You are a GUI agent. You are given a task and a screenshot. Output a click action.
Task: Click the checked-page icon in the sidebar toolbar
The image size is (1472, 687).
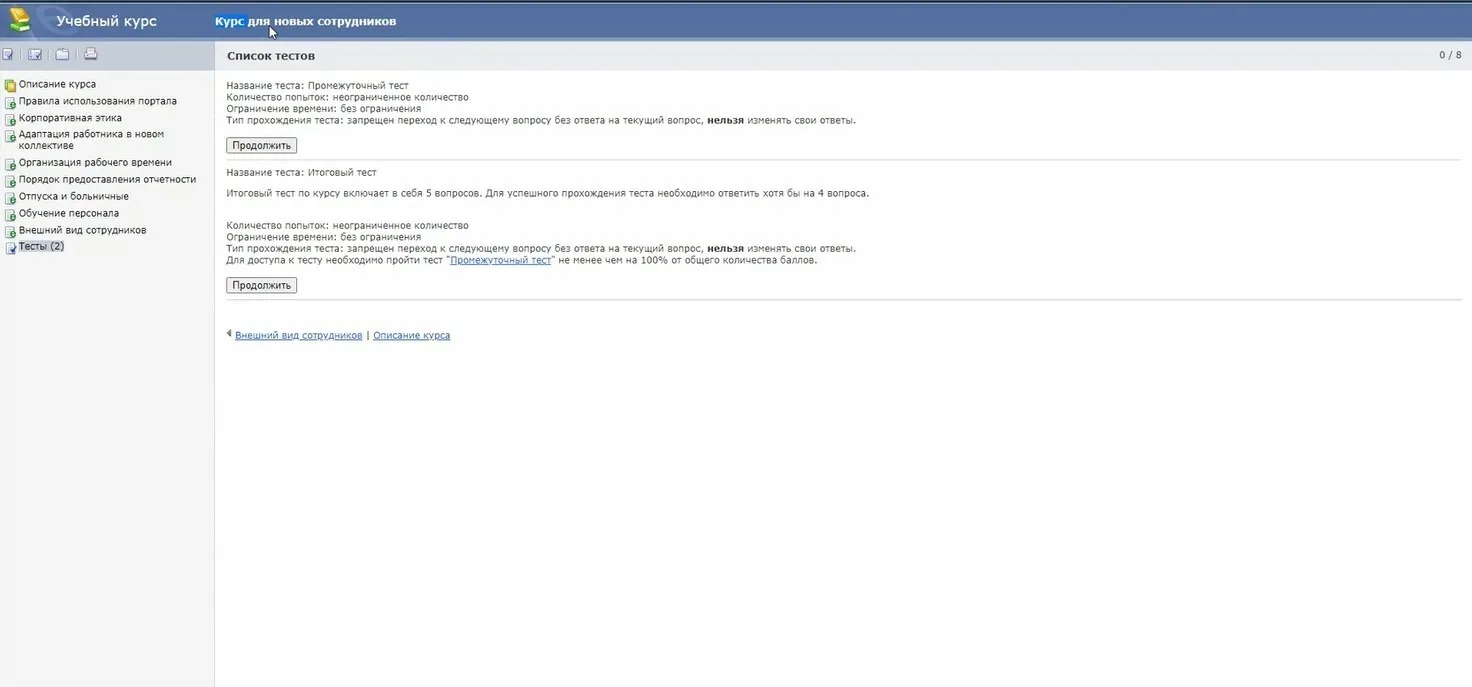tap(8, 55)
